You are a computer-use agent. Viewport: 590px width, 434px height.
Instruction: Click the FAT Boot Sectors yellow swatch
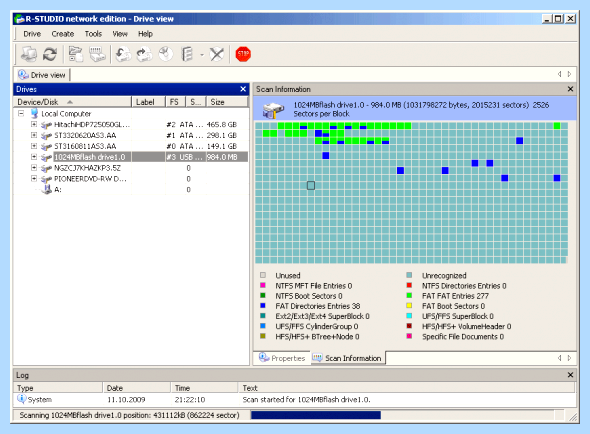point(409,306)
